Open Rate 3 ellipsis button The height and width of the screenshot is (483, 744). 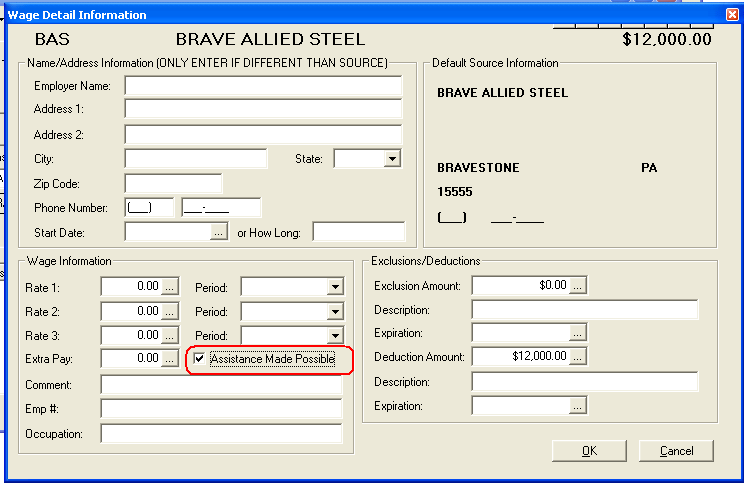[170, 335]
